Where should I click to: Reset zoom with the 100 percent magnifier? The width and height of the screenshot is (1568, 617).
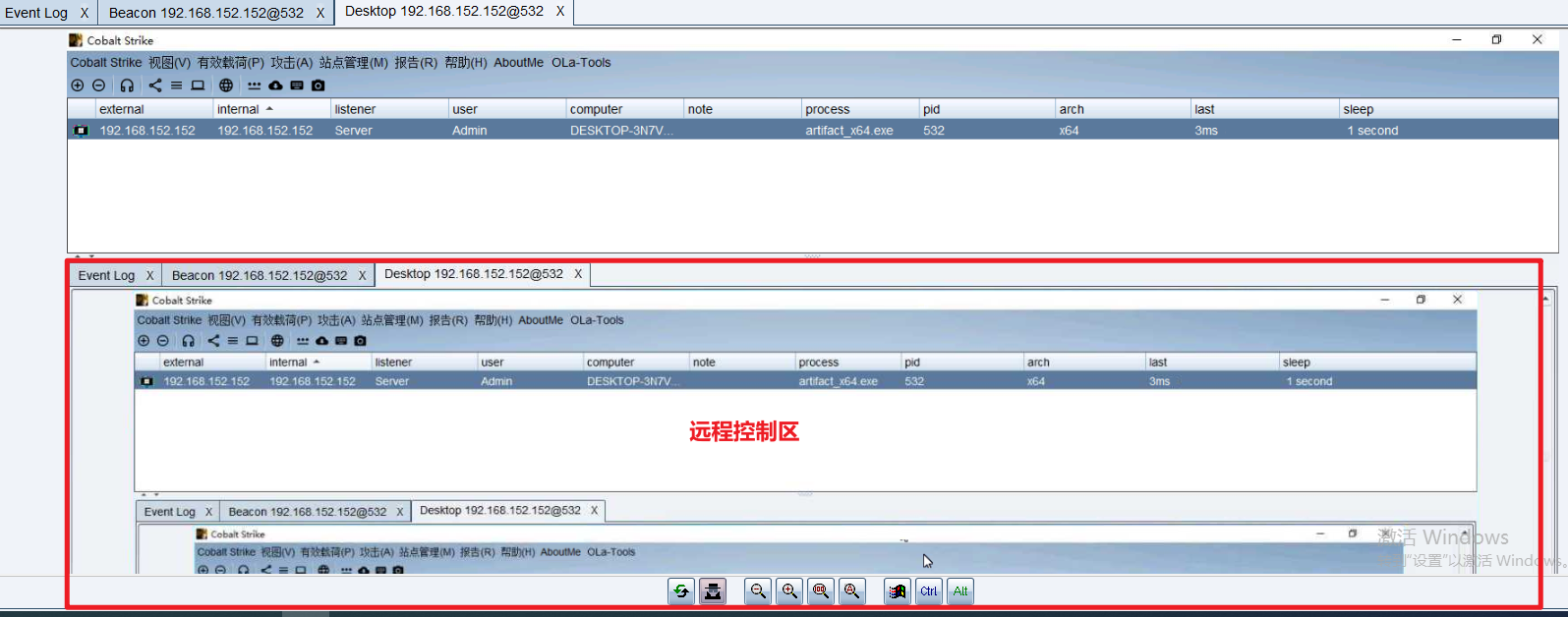(821, 591)
